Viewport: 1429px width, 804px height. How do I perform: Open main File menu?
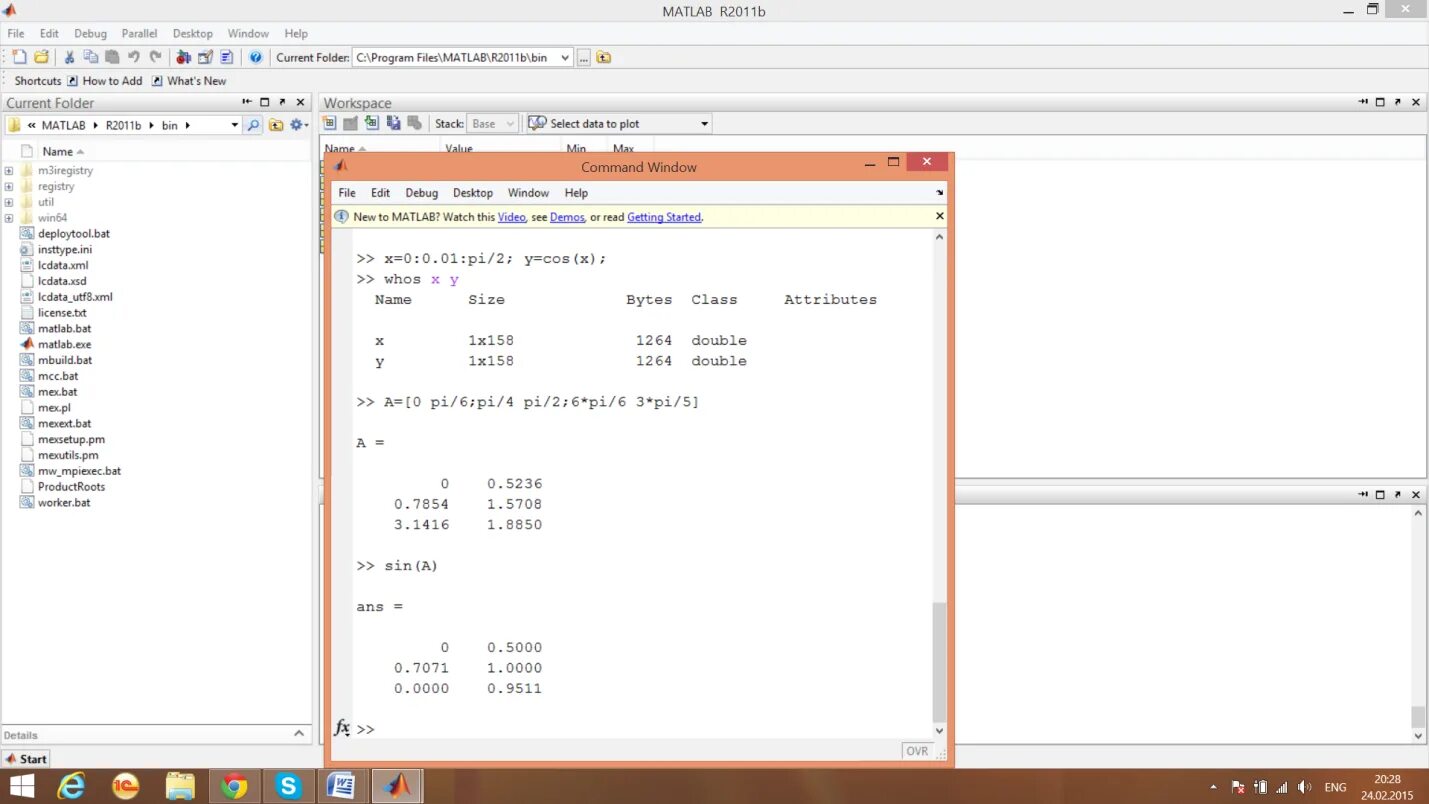pyautogui.click(x=16, y=33)
